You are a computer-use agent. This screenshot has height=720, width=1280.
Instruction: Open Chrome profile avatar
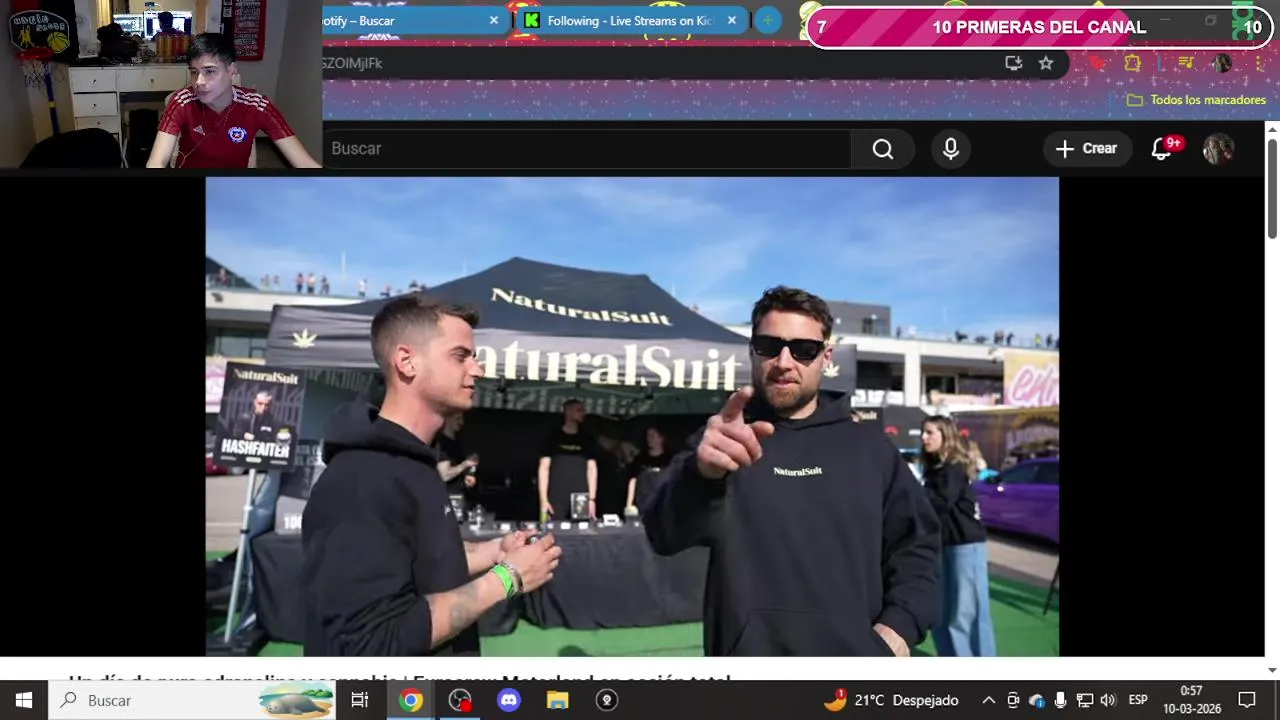coord(1222,63)
